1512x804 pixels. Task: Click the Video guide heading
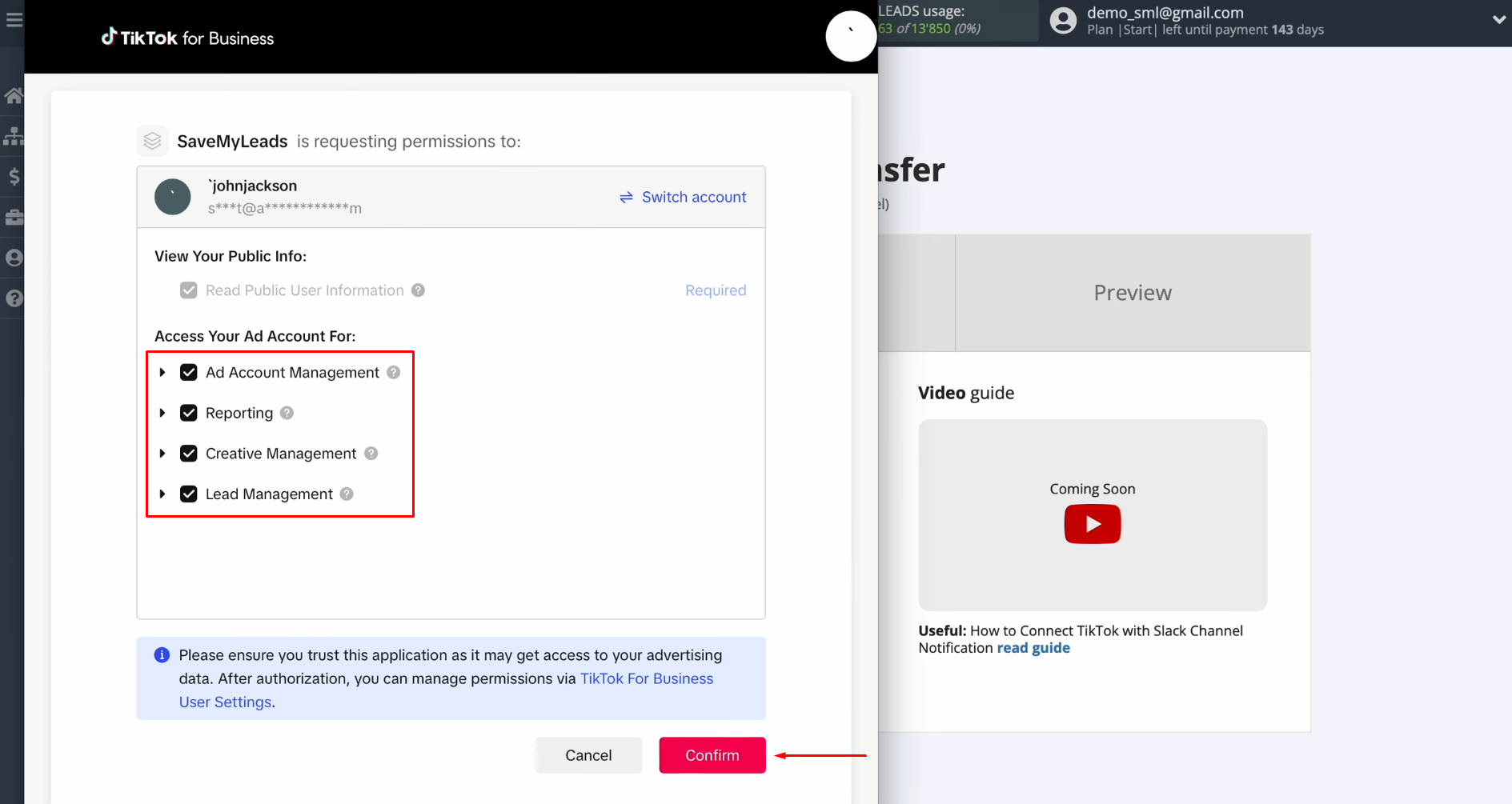point(966,393)
